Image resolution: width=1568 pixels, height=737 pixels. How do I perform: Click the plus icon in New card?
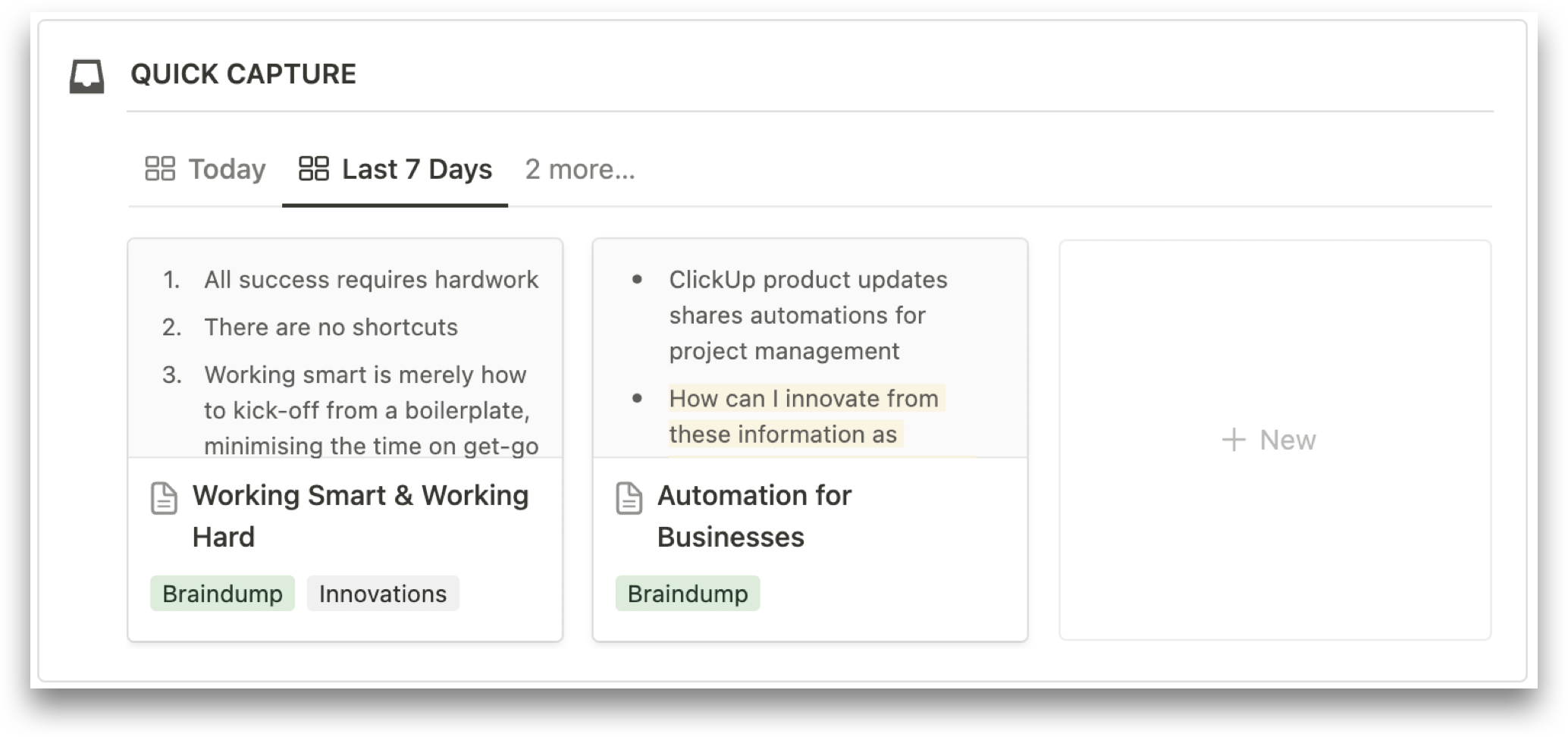[1234, 440]
